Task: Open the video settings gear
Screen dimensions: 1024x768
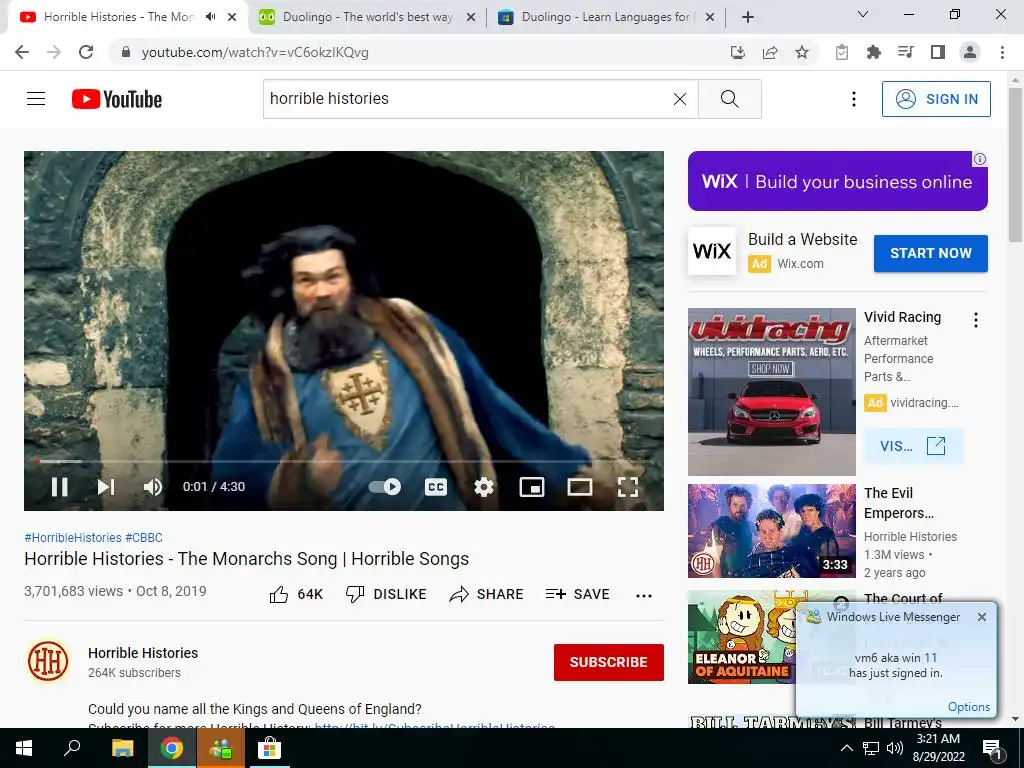Action: point(484,487)
